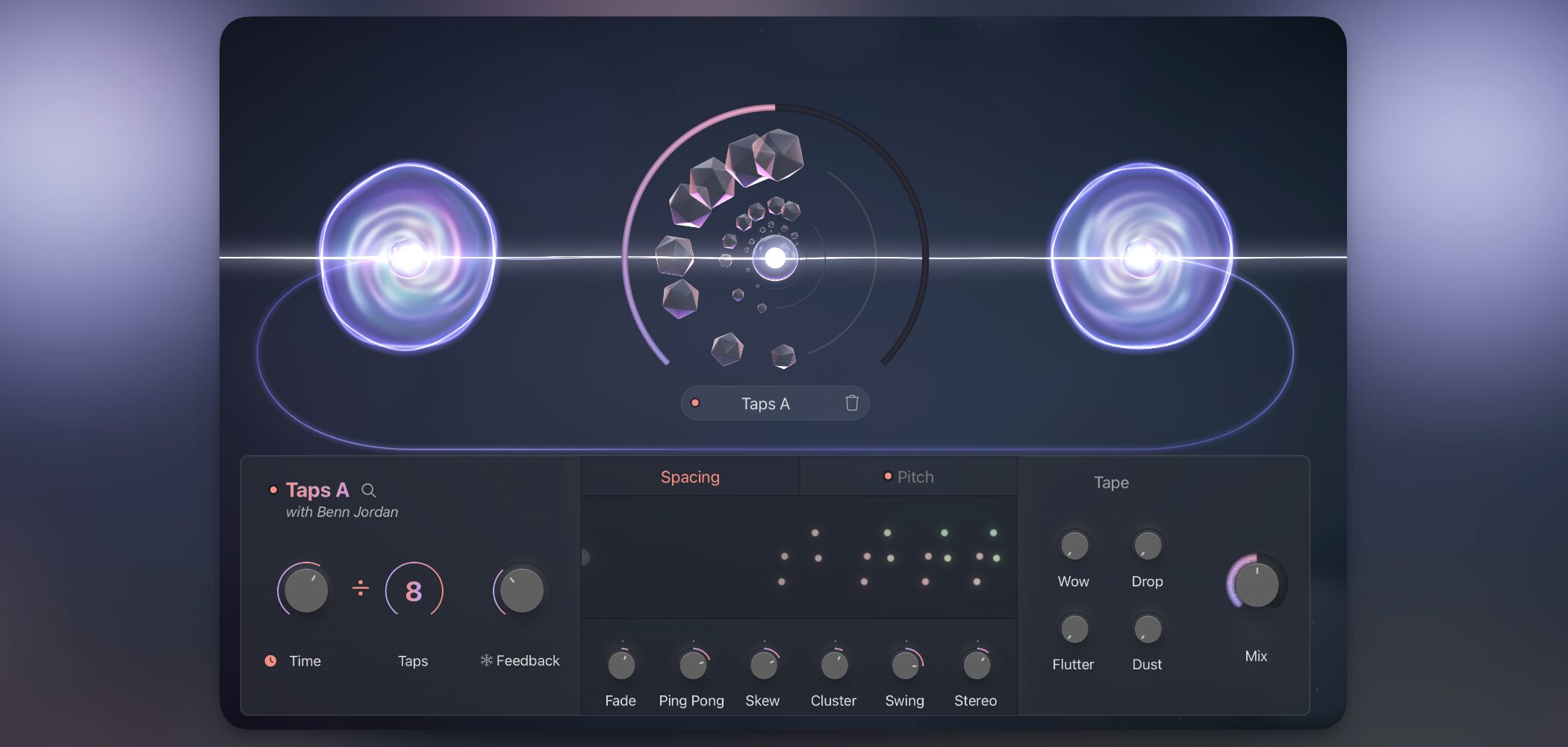Open preset search with the magnifier icon
The width and height of the screenshot is (1568, 747).
[368, 490]
